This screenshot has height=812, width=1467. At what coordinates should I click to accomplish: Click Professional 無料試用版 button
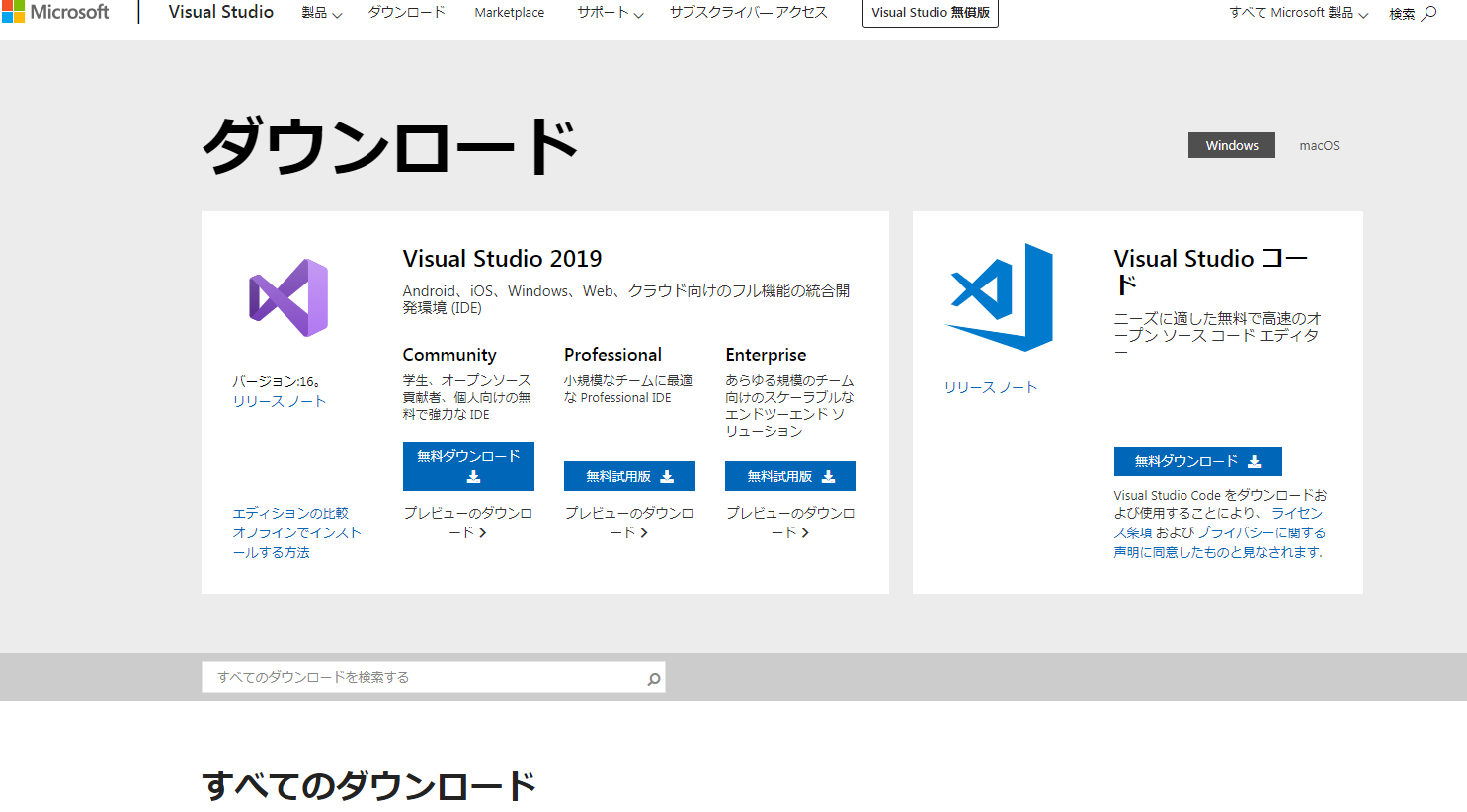(629, 476)
